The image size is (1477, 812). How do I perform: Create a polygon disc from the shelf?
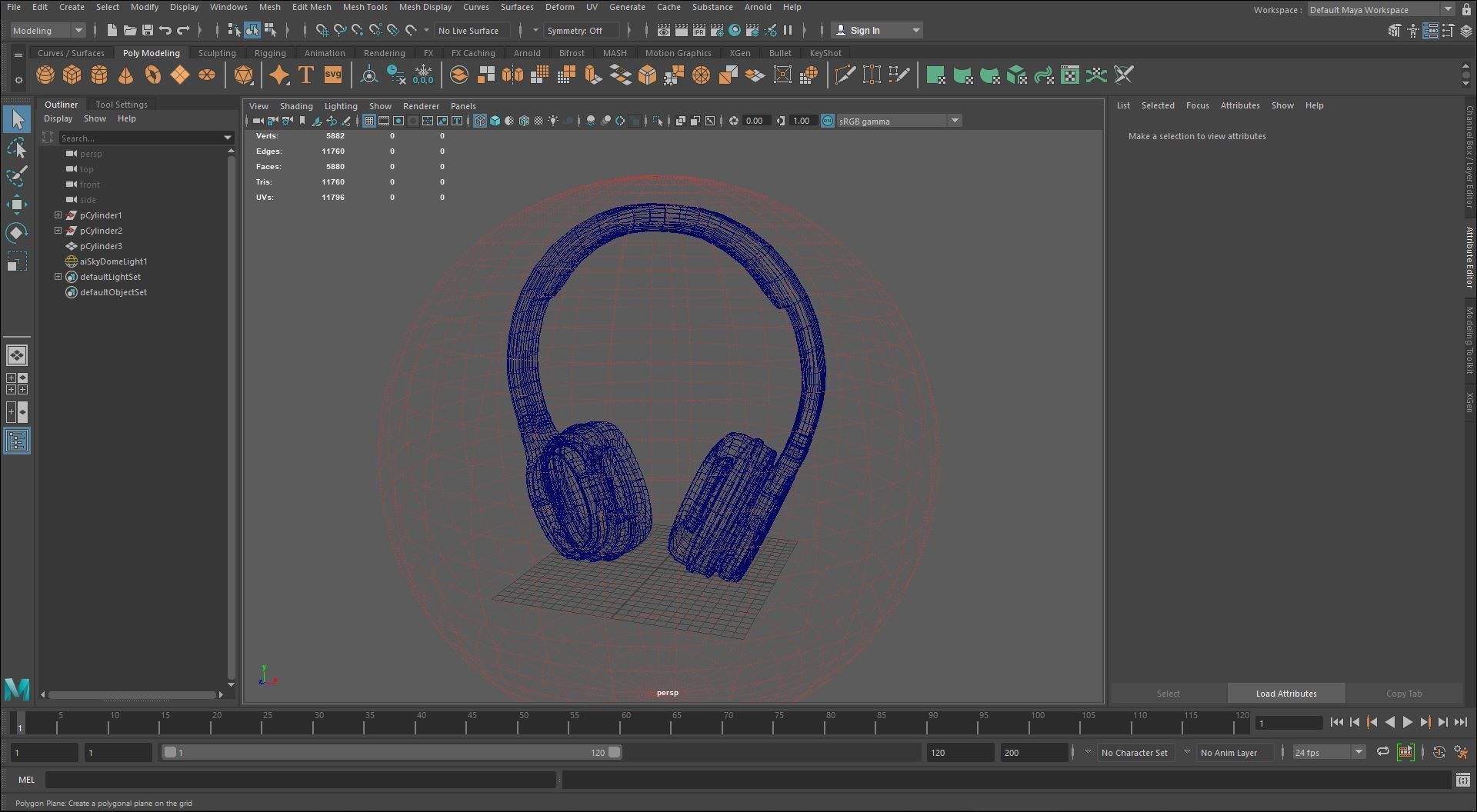(x=207, y=75)
